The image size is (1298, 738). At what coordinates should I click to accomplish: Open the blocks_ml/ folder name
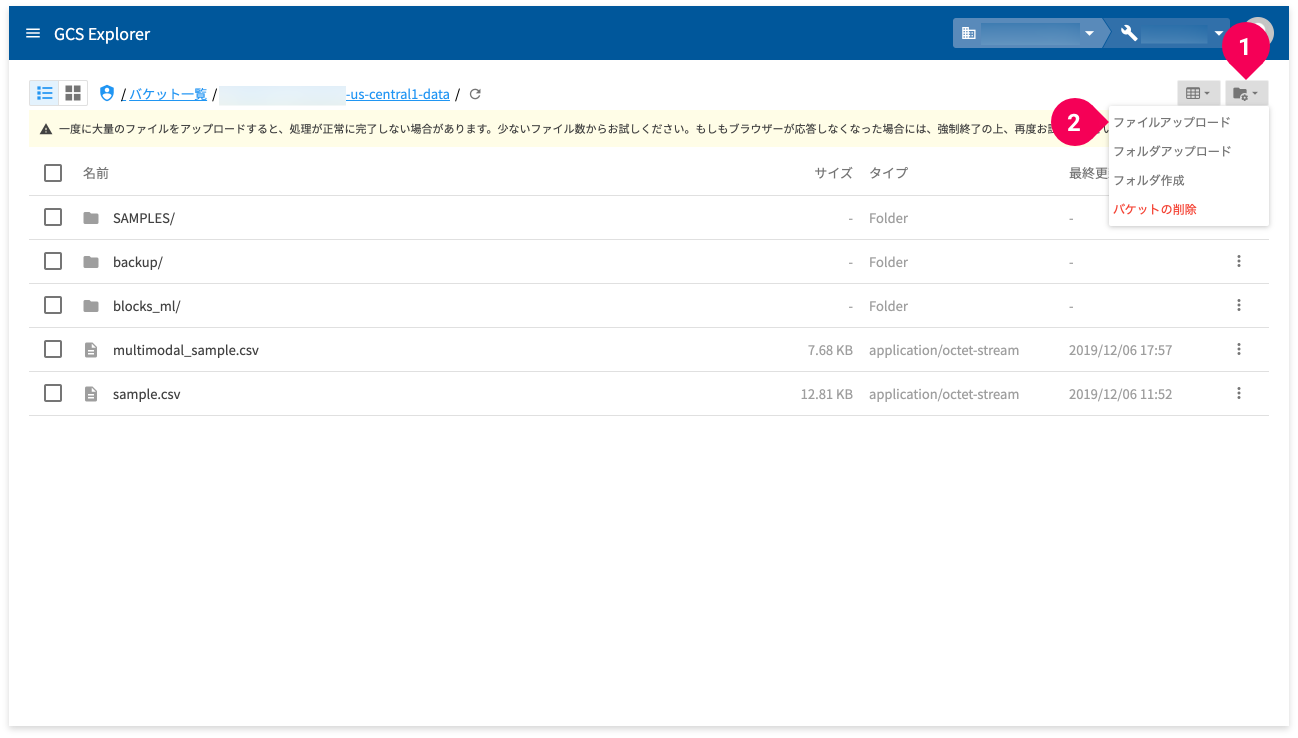(147, 306)
